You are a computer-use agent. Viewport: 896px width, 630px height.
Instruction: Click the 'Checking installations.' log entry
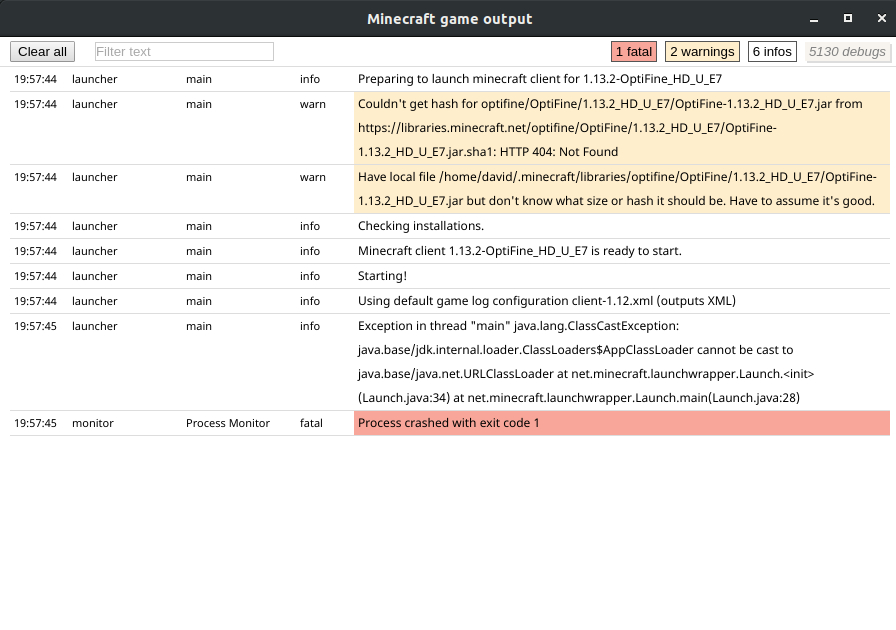click(x=421, y=226)
